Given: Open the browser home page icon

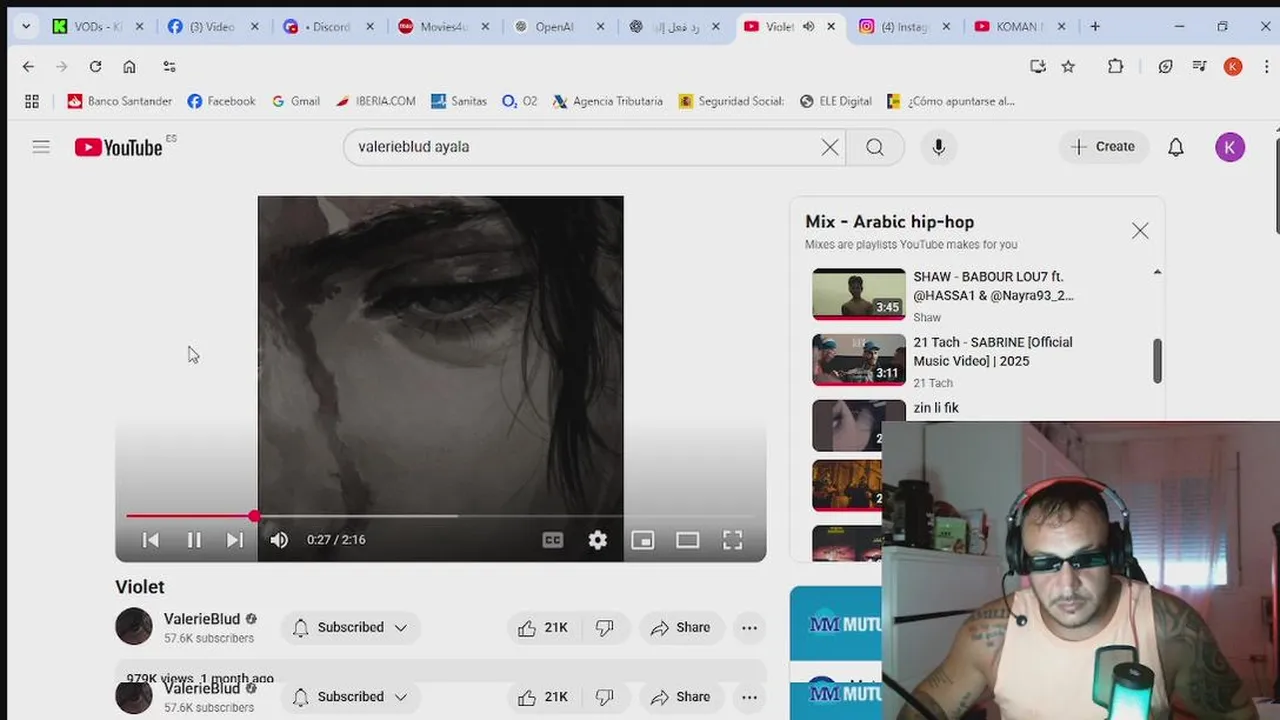Looking at the screenshot, I should (129, 66).
